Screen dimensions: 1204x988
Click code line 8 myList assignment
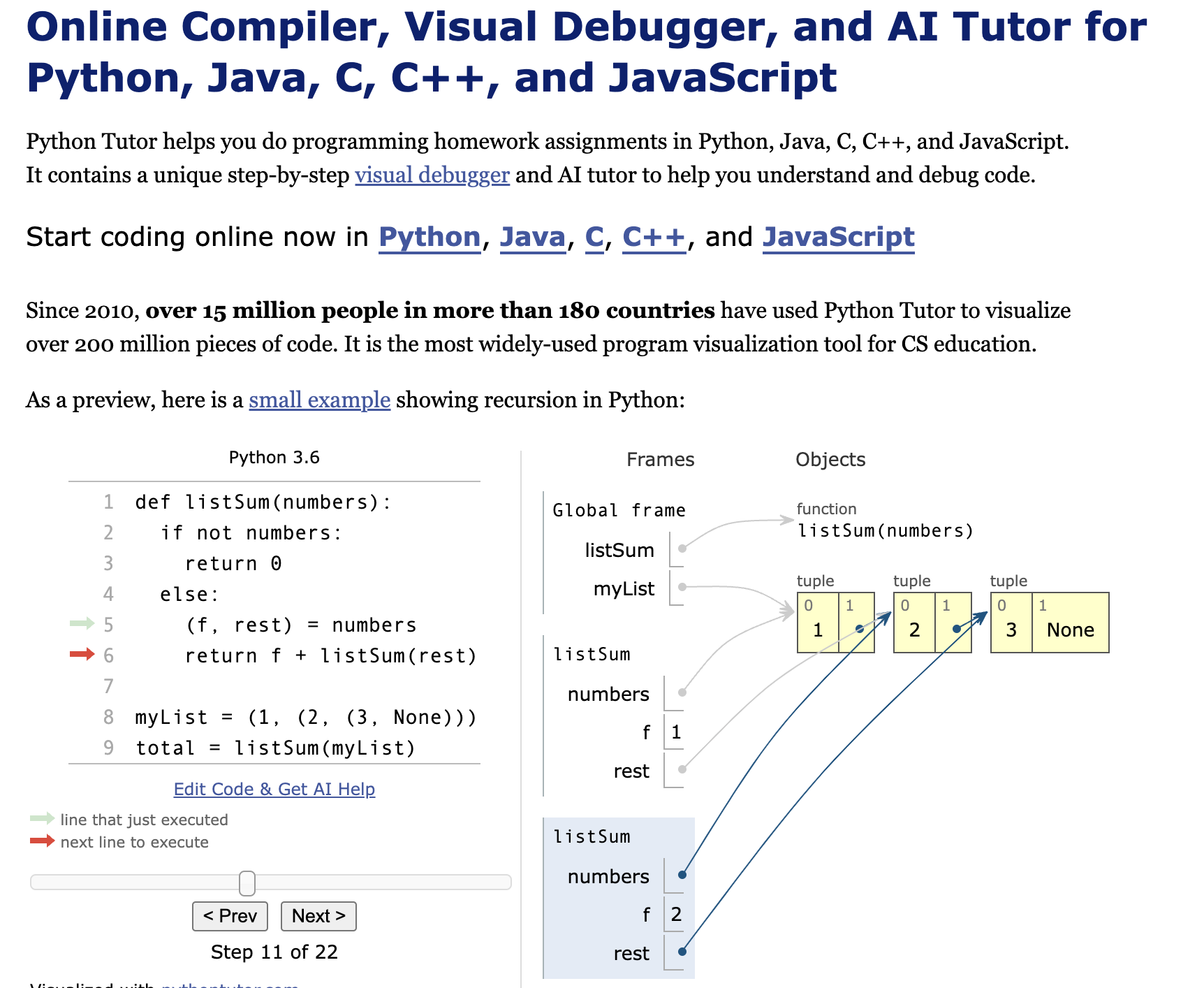coord(307,718)
